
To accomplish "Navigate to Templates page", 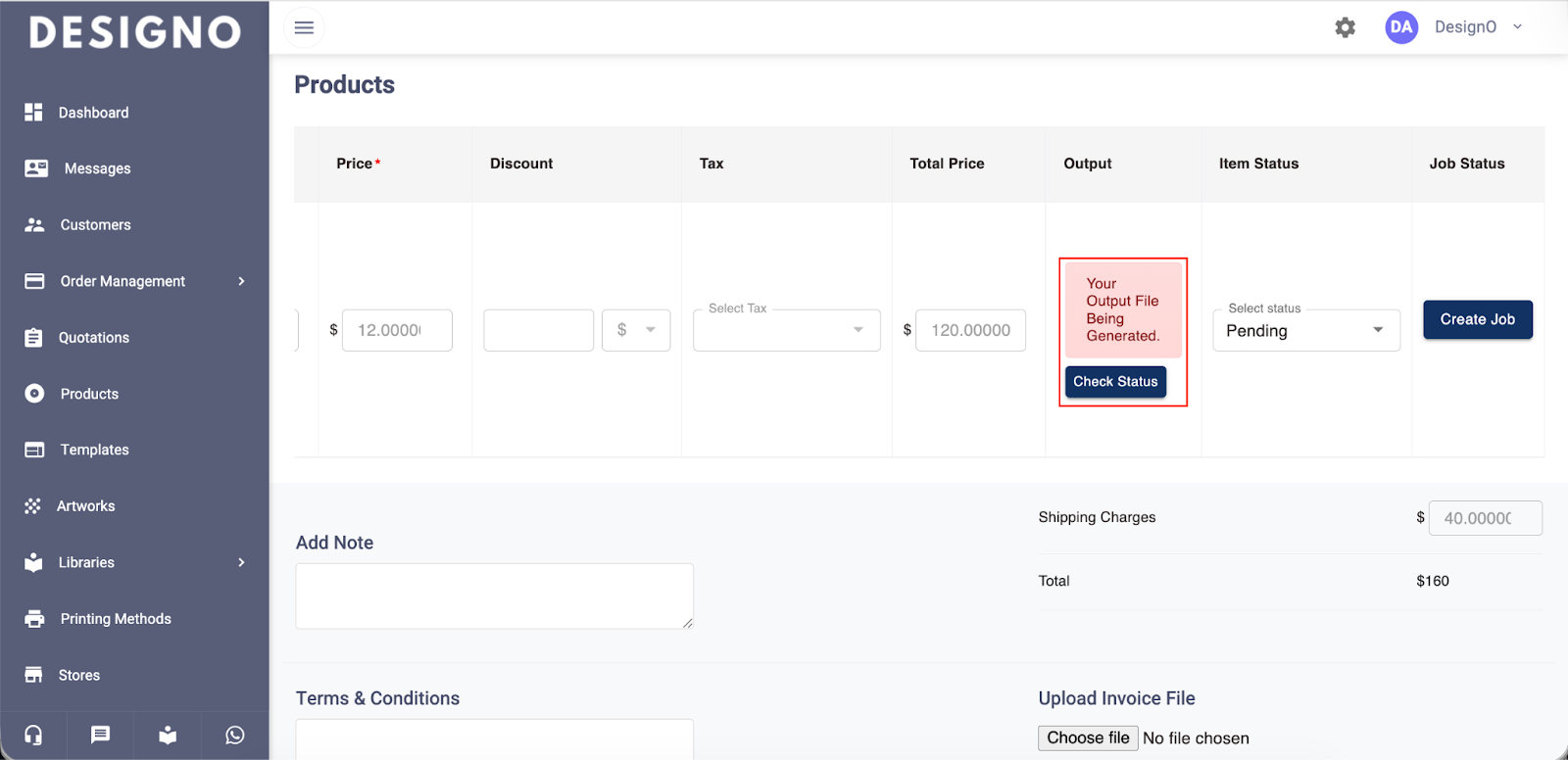I will [x=94, y=450].
